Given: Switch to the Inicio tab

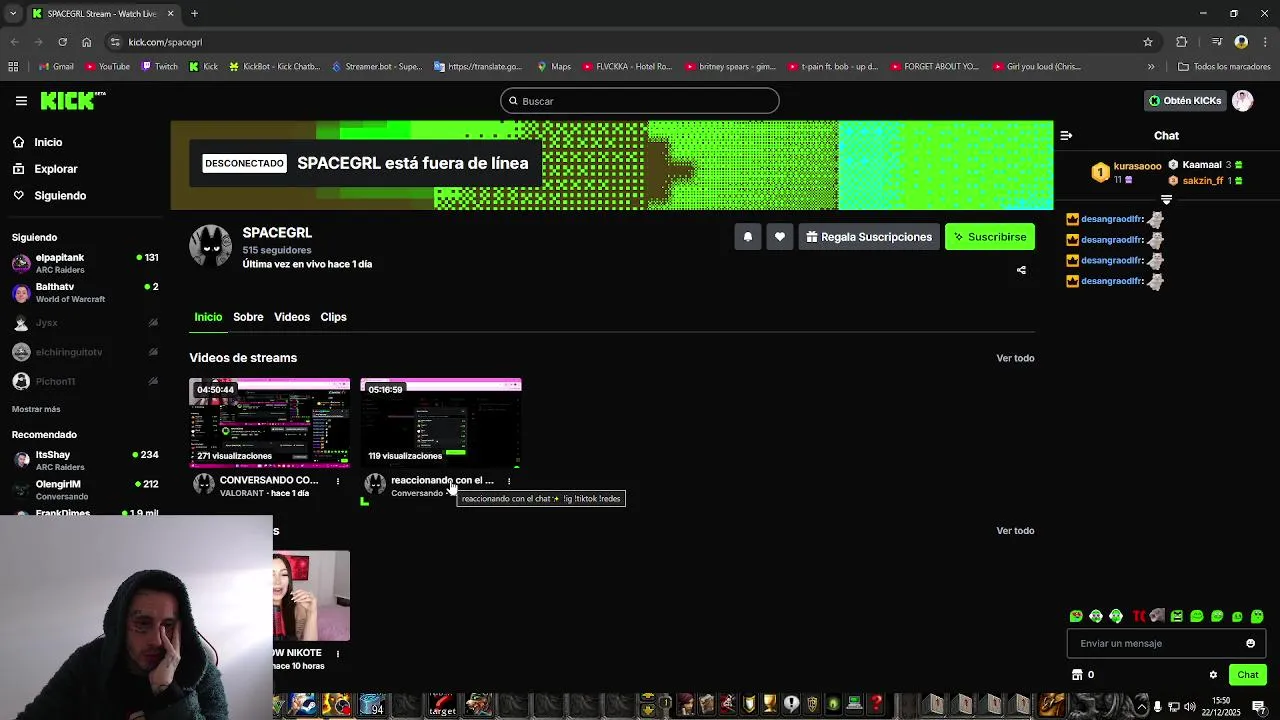Looking at the screenshot, I should coord(208,317).
